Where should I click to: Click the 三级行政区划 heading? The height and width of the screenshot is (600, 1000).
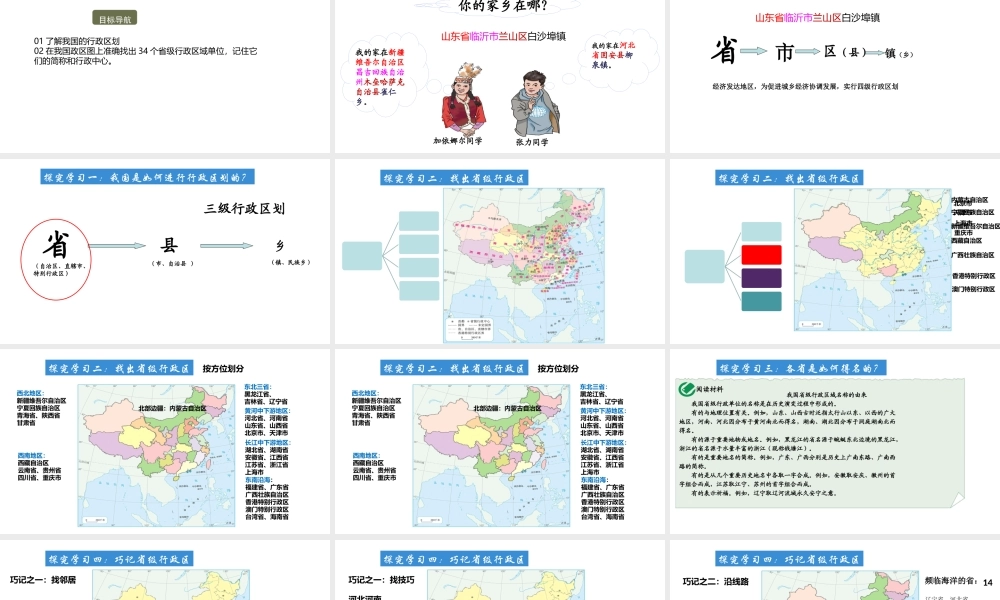point(244,209)
